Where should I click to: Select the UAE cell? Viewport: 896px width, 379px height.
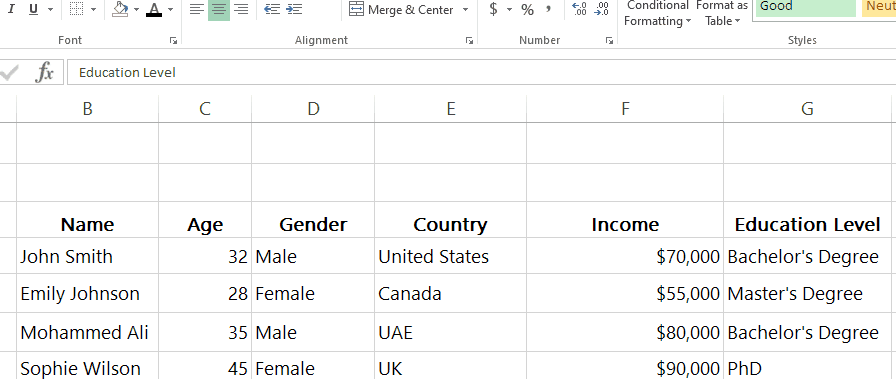point(450,332)
